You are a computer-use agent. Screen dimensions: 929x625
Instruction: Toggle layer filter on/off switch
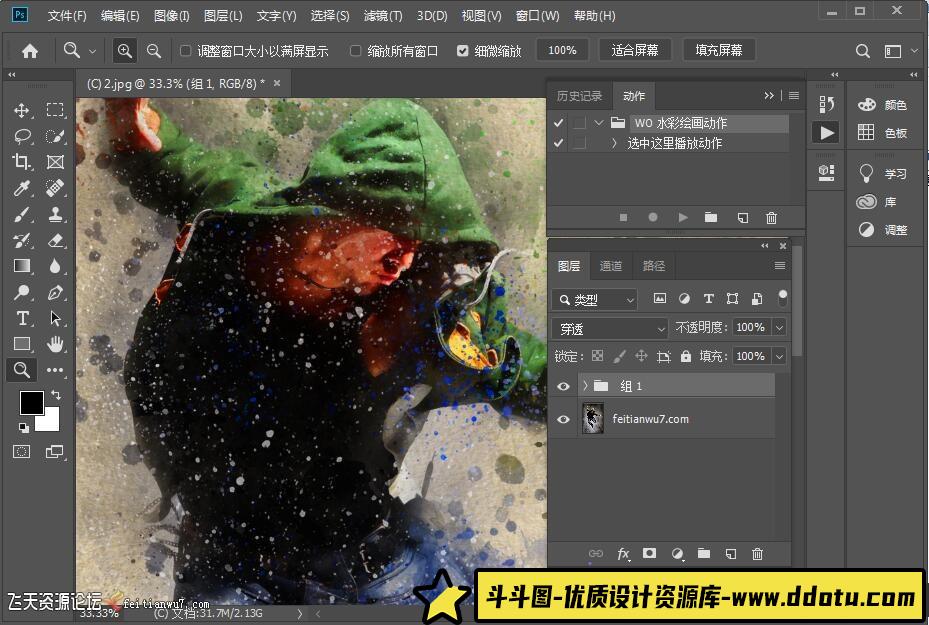click(783, 298)
